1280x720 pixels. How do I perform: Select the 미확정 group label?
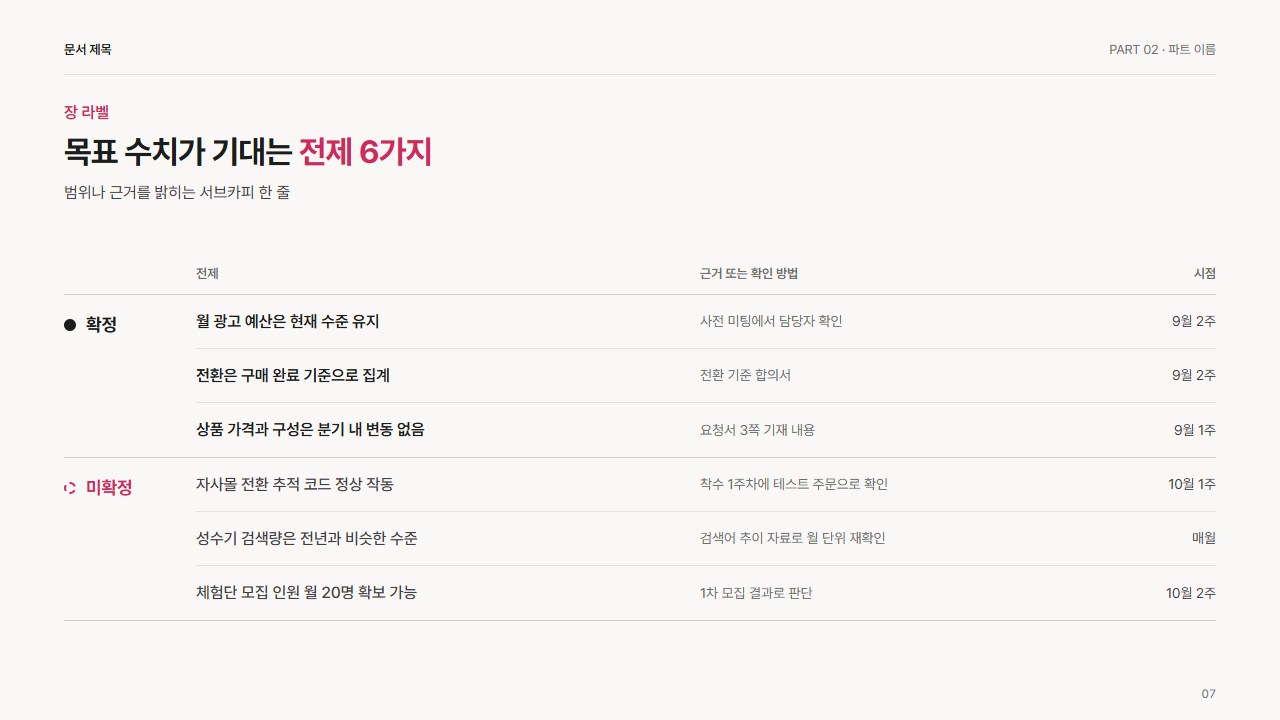109,488
